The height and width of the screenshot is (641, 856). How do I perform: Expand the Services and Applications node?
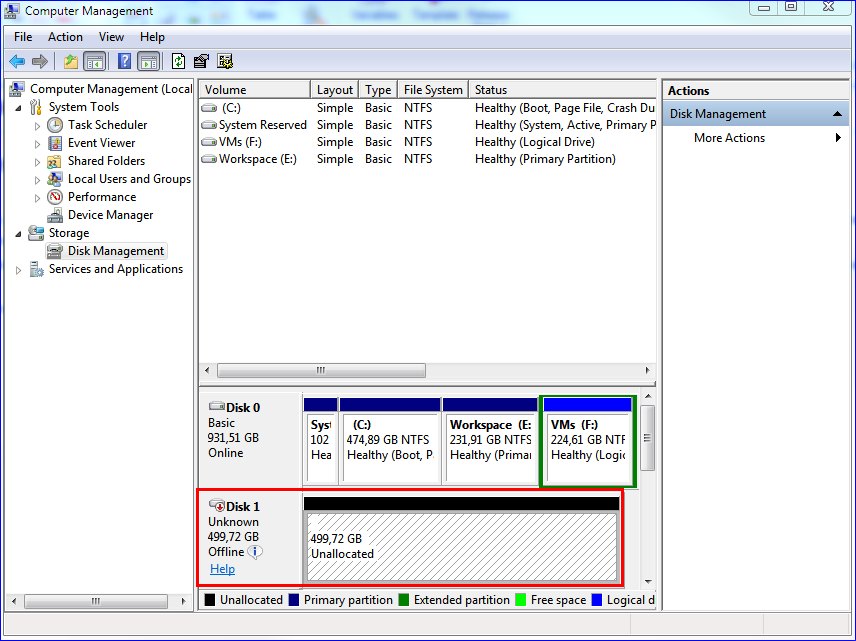[x=17, y=268]
